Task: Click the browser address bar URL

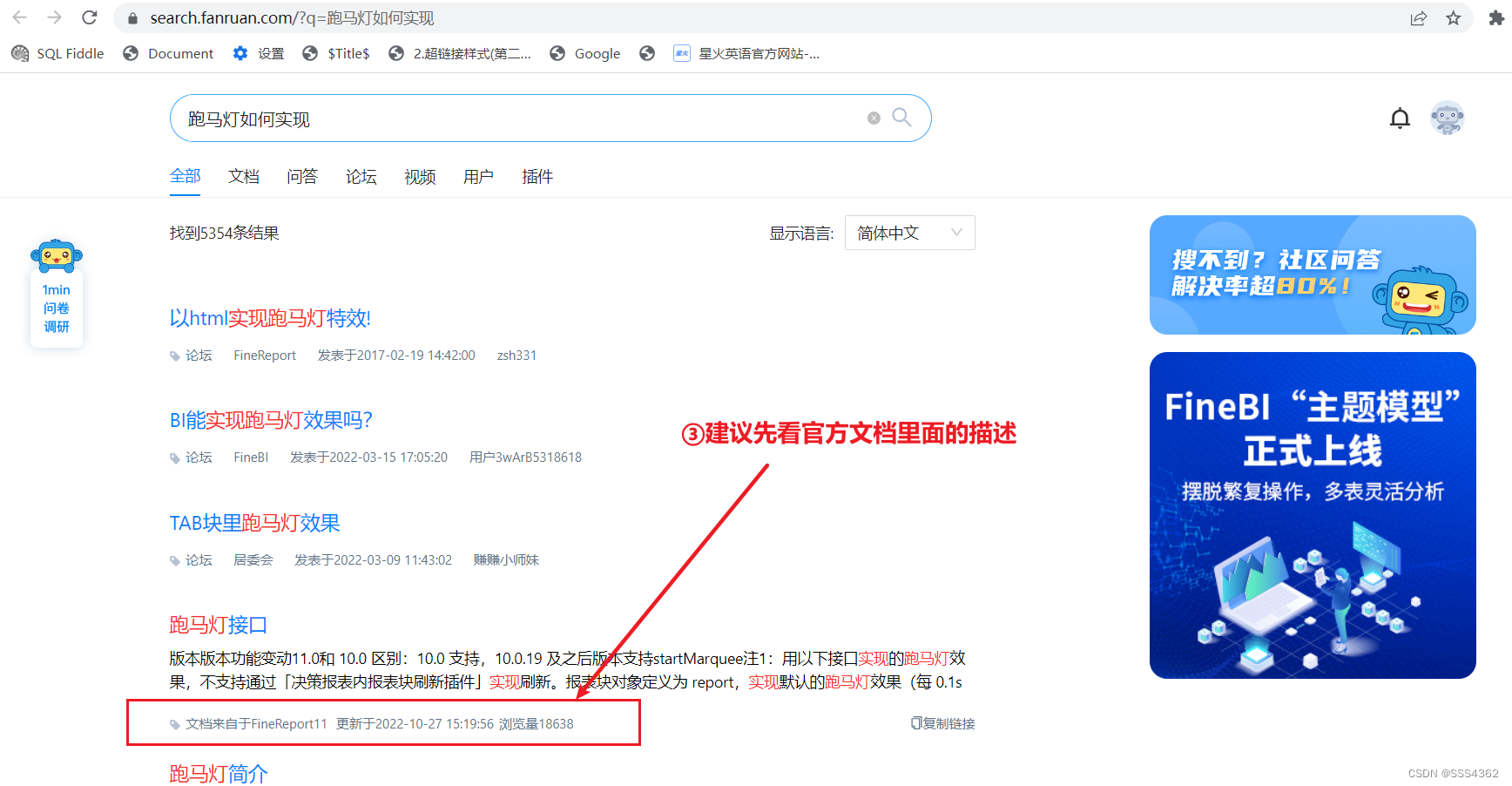Action: pyautogui.click(x=292, y=18)
